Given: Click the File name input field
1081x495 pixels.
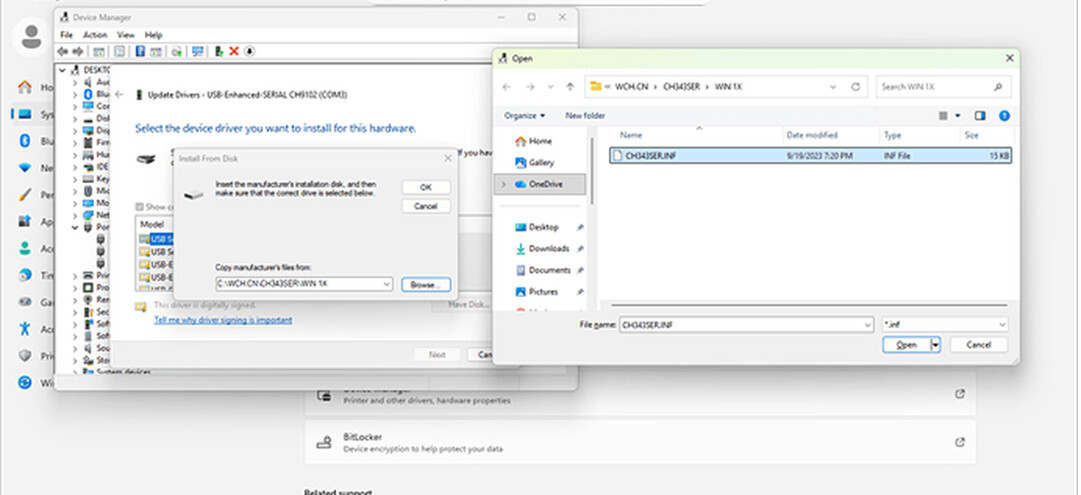Looking at the screenshot, I should coord(740,325).
